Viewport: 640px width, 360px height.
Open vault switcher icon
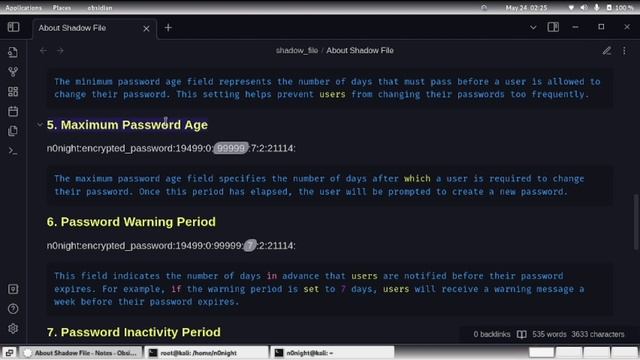[13, 289]
